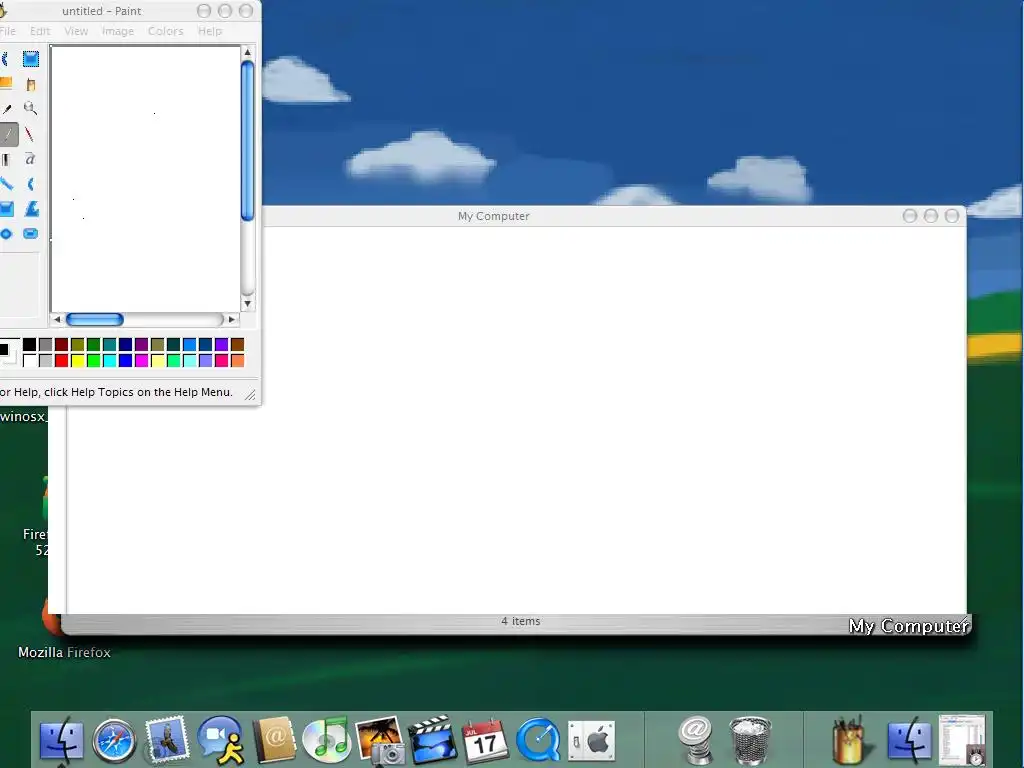Select the Ellipse shape tool
1024x768 pixels.
pos(7,234)
